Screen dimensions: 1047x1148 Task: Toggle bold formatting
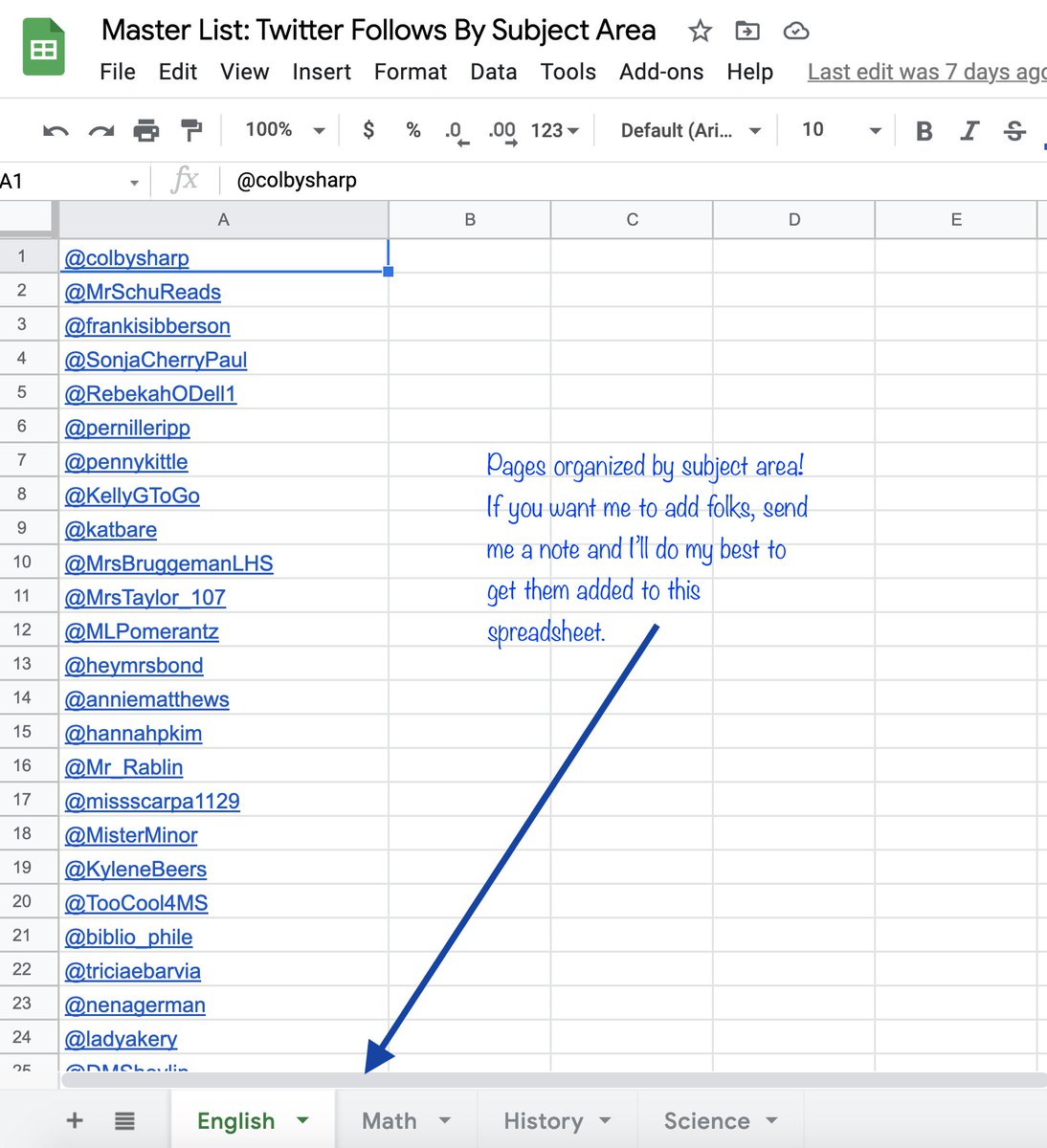tap(924, 130)
